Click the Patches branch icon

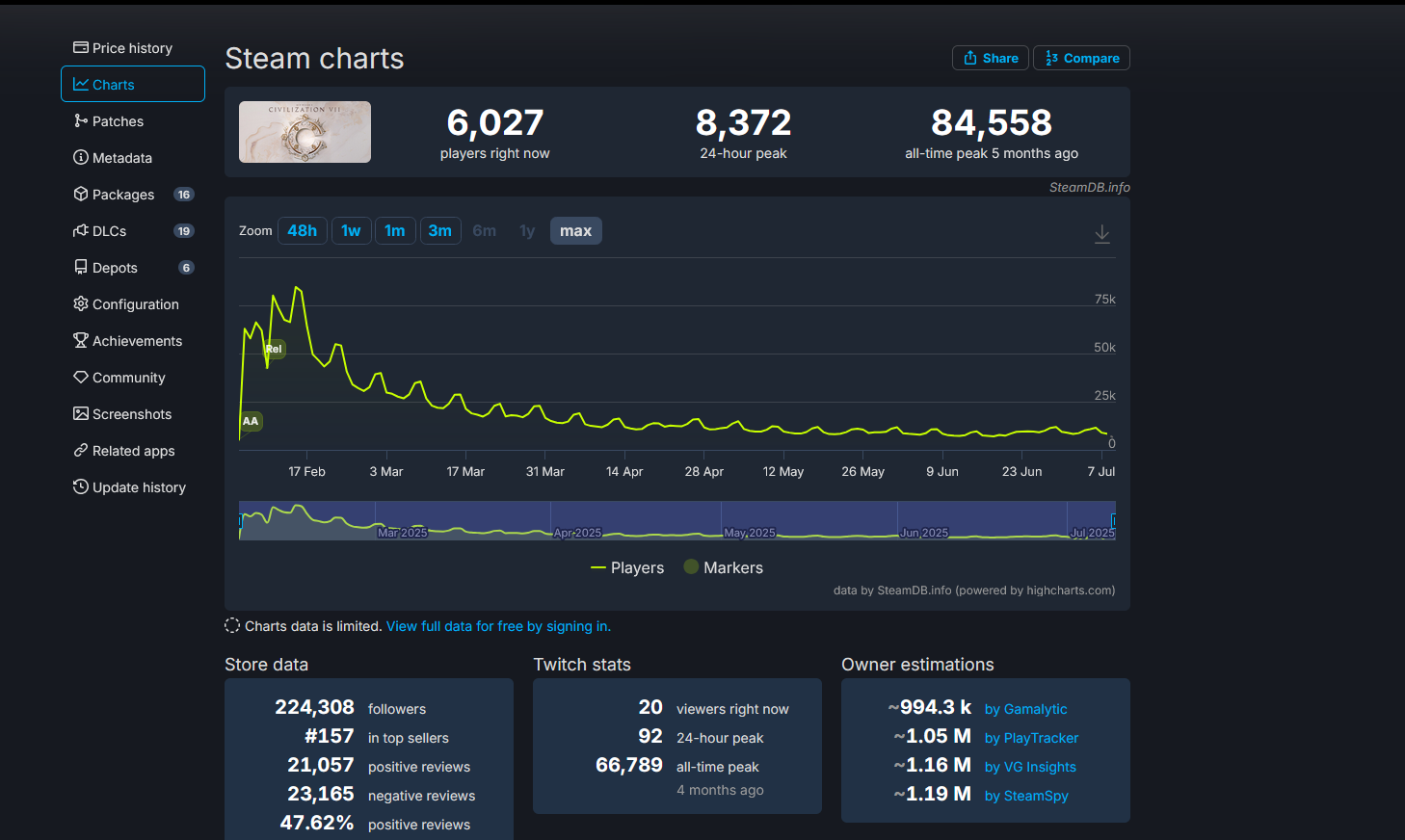[x=81, y=120]
